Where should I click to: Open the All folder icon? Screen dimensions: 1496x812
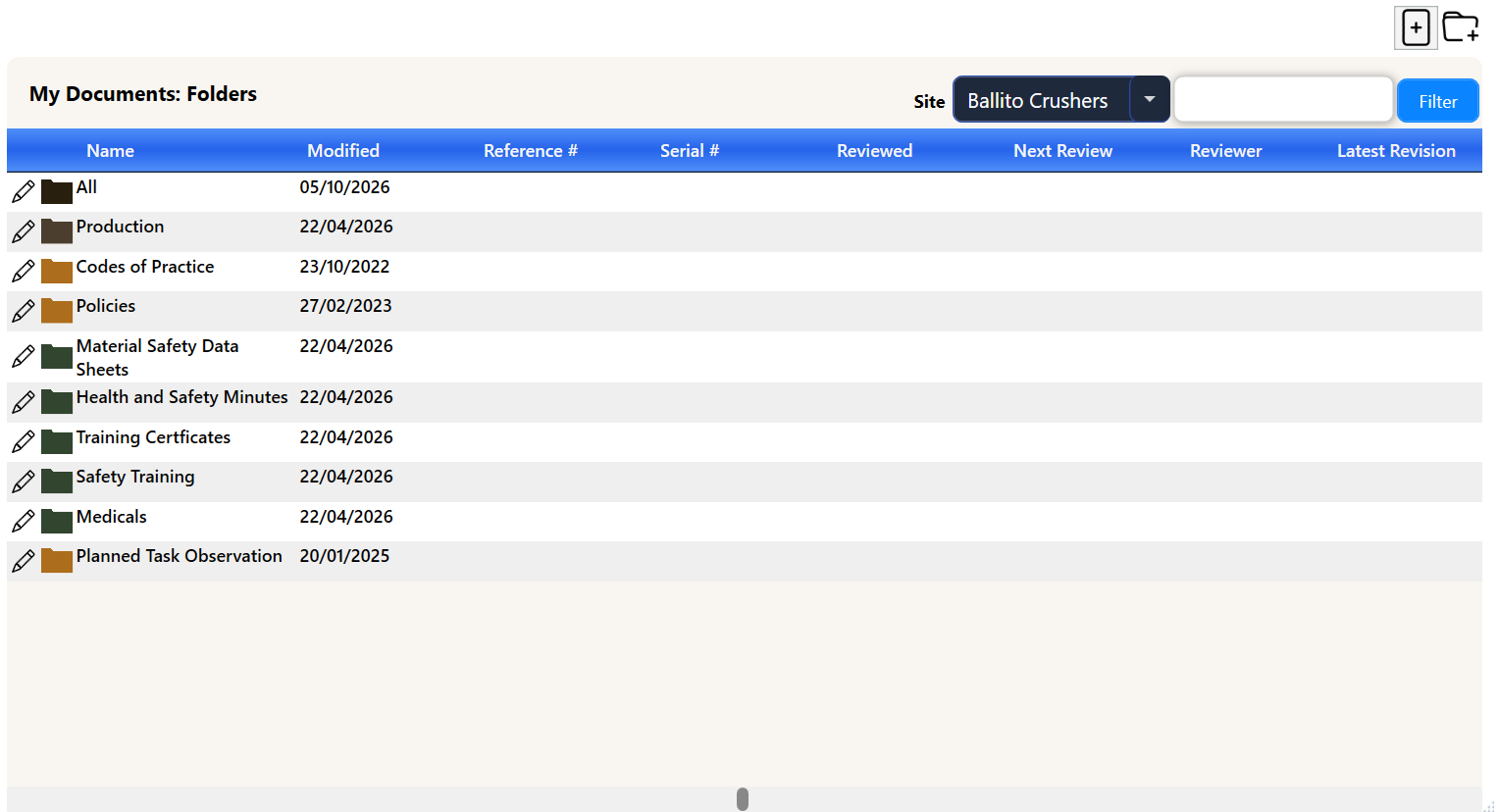coord(57,191)
